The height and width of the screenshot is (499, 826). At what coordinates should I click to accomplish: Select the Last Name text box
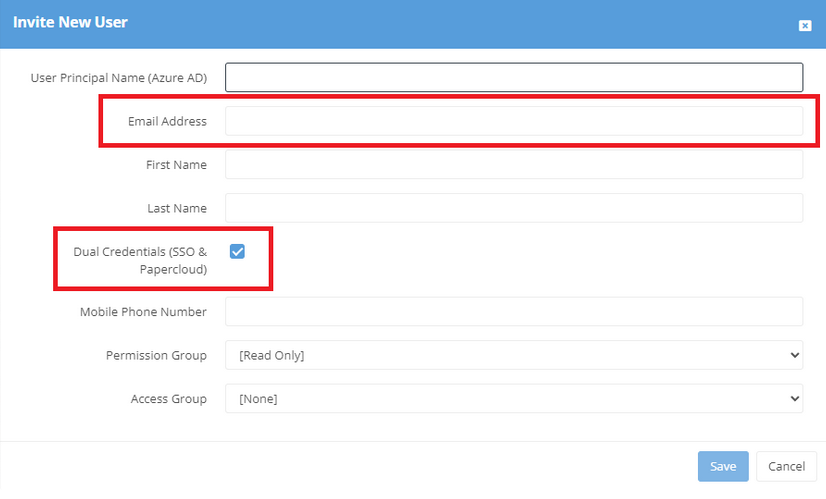pos(514,208)
